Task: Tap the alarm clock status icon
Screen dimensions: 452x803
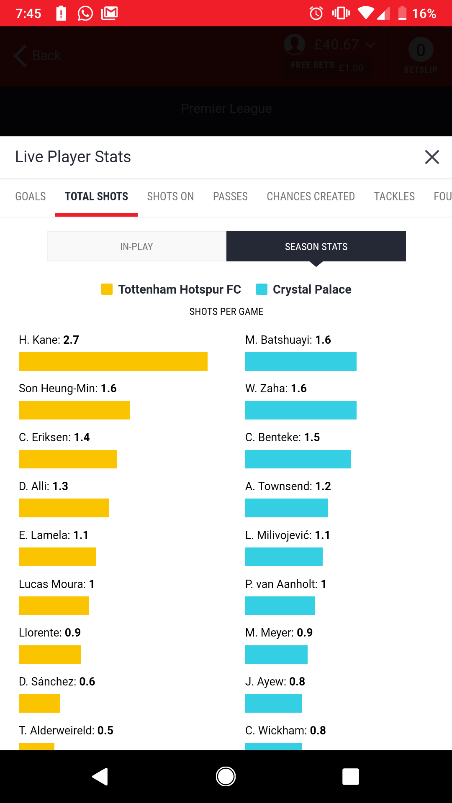Action: tap(316, 13)
